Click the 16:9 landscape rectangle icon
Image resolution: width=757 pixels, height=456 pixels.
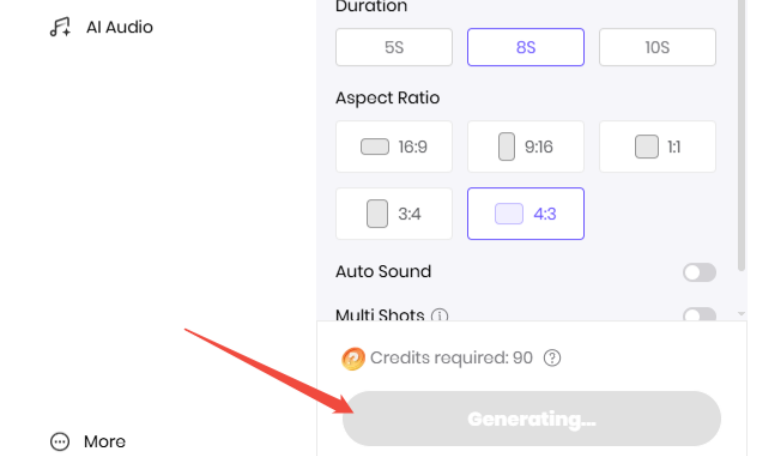click(375, 147)
